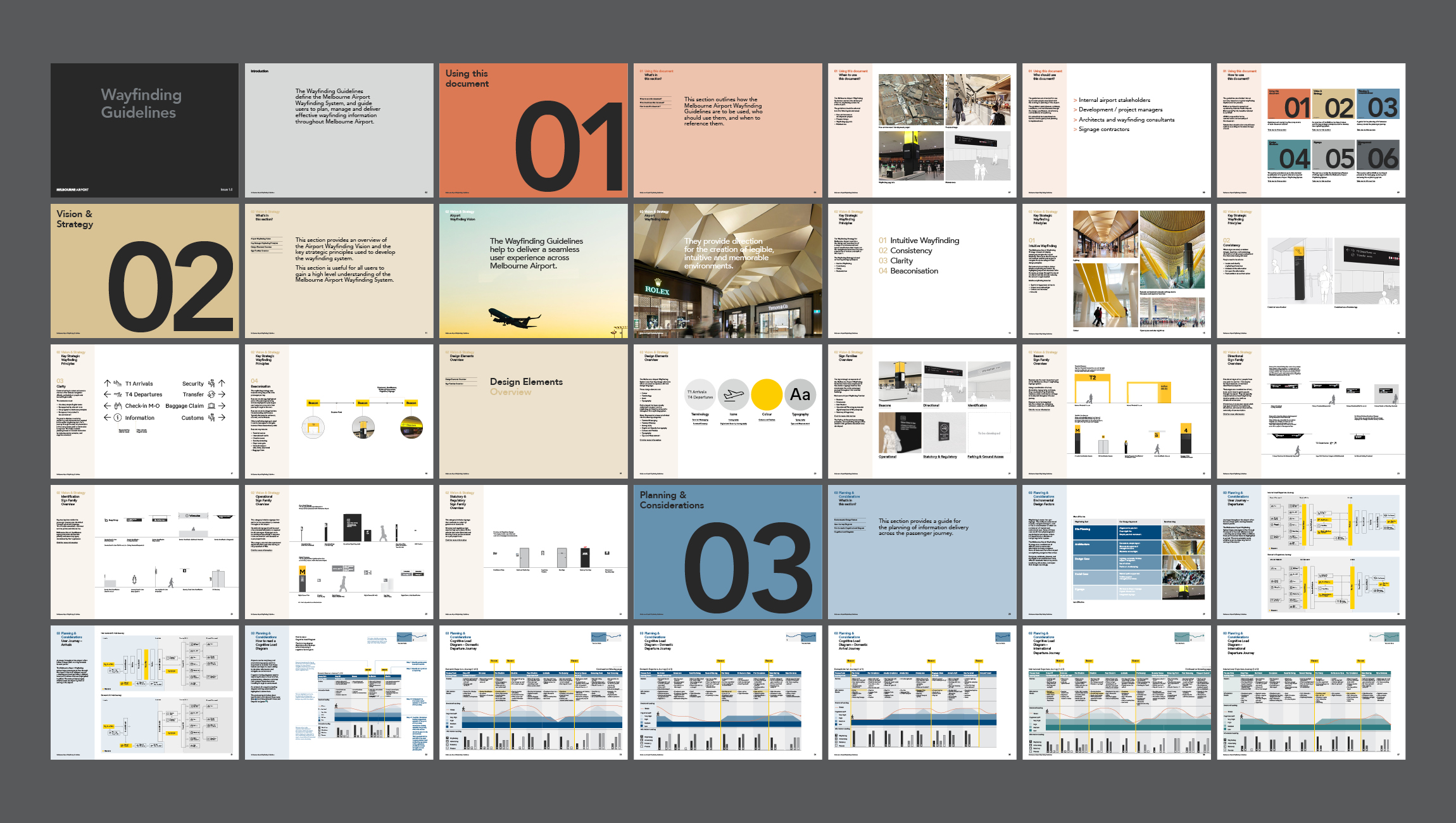This screenshot has width=1456, height=823.
Task: Select the Information 'i' icon
Action: 118,418
